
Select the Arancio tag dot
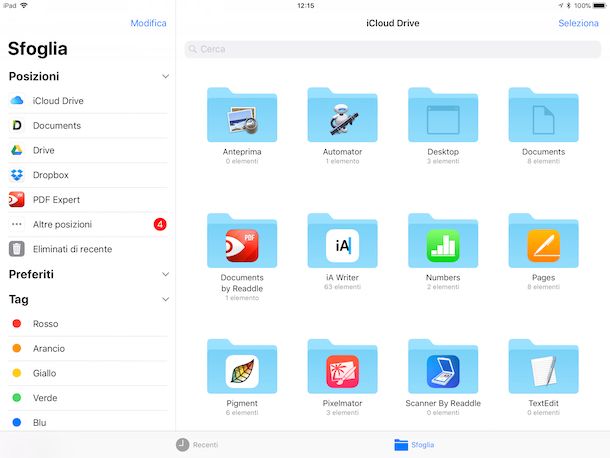[17, 348]
